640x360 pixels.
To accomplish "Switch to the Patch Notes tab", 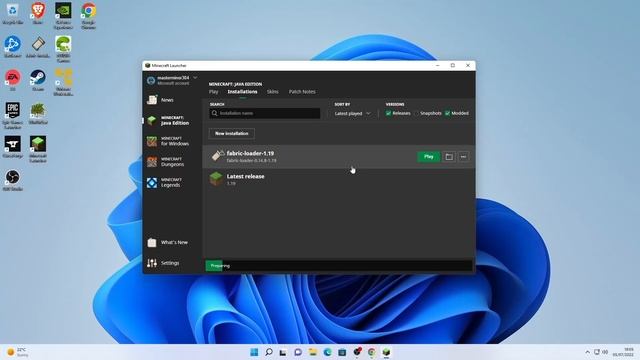I will pyautogui.click(x=302, y=92).
